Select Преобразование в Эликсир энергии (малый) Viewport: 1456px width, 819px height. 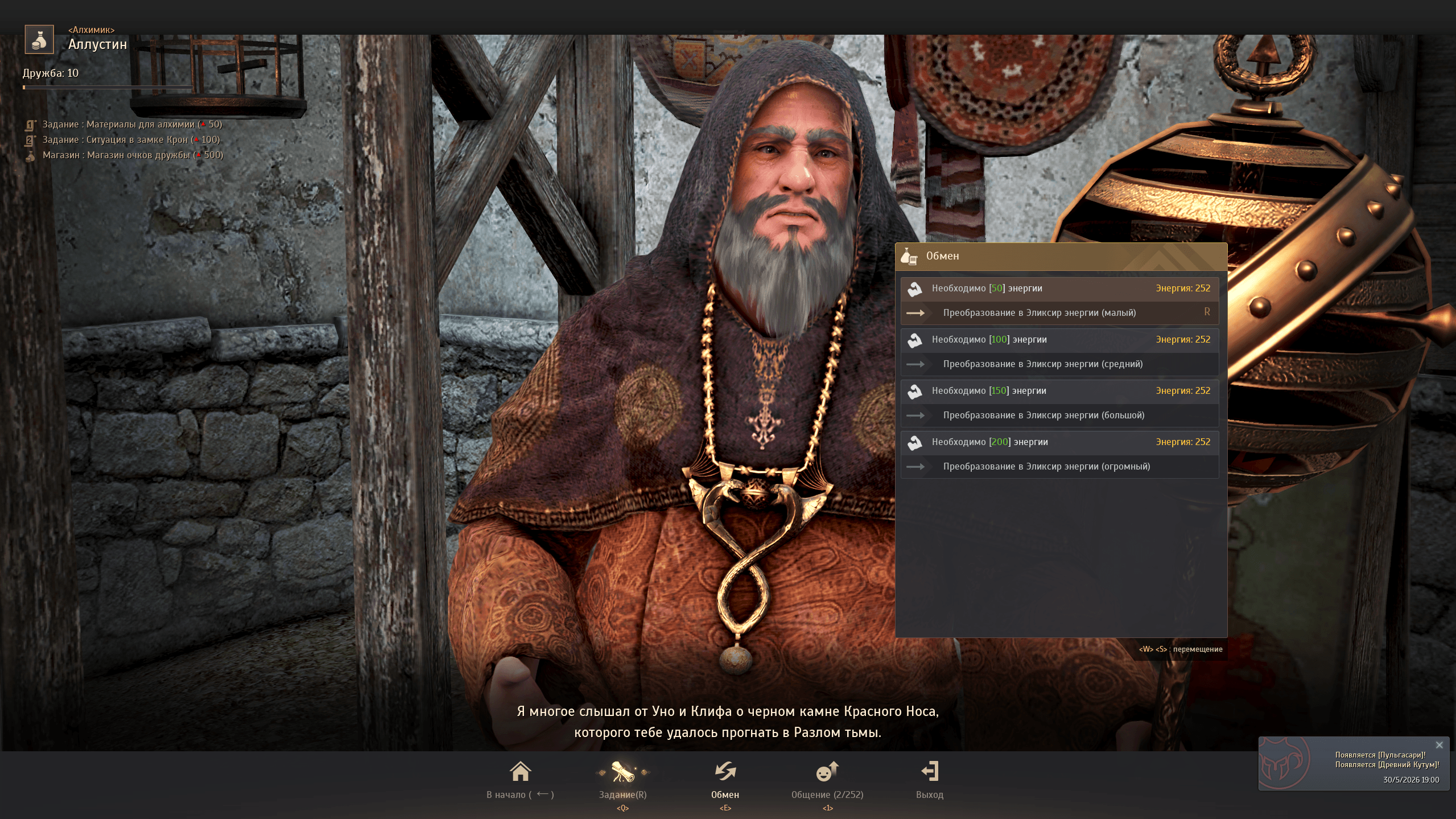coord(1059,313)
